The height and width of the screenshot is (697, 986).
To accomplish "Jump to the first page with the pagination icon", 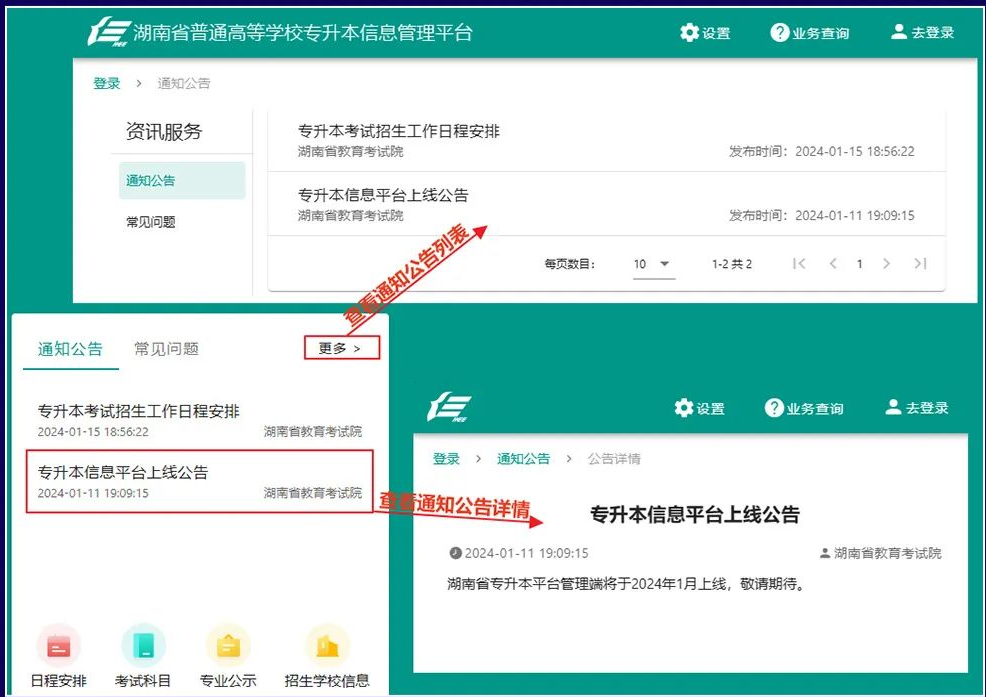I will coord(798,264).
